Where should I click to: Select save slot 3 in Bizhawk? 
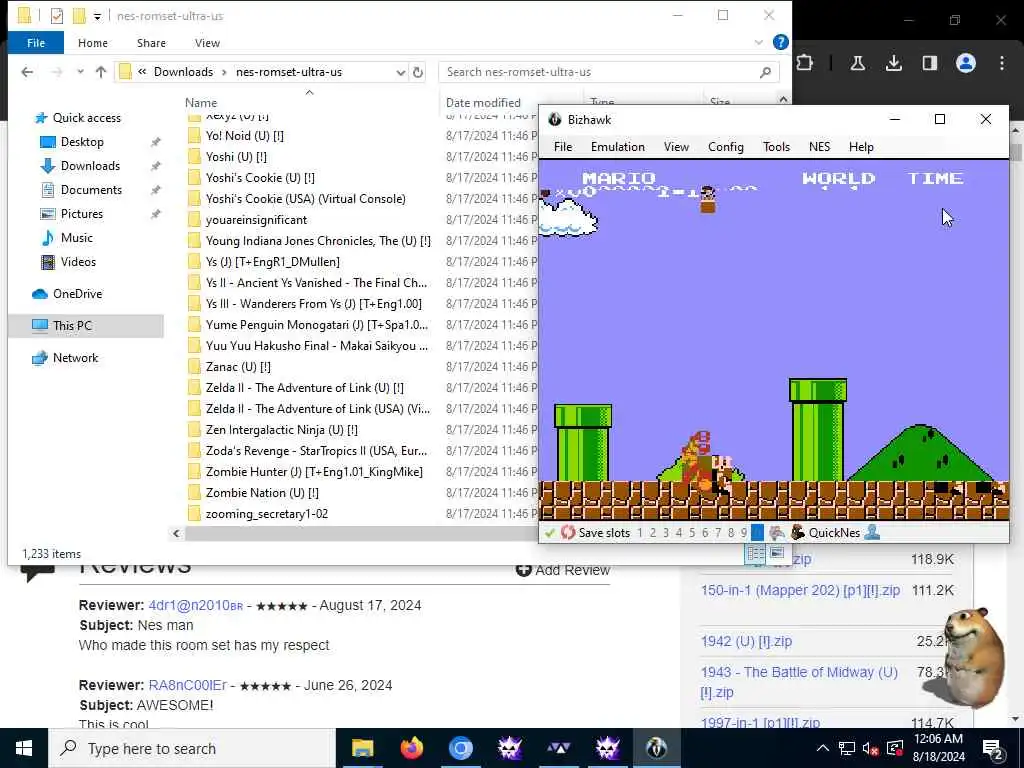pyautogui.click(x=665, y=533)
